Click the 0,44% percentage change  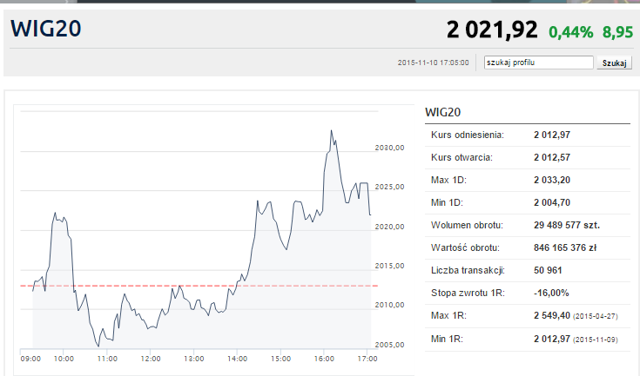(x=571, y=32)
